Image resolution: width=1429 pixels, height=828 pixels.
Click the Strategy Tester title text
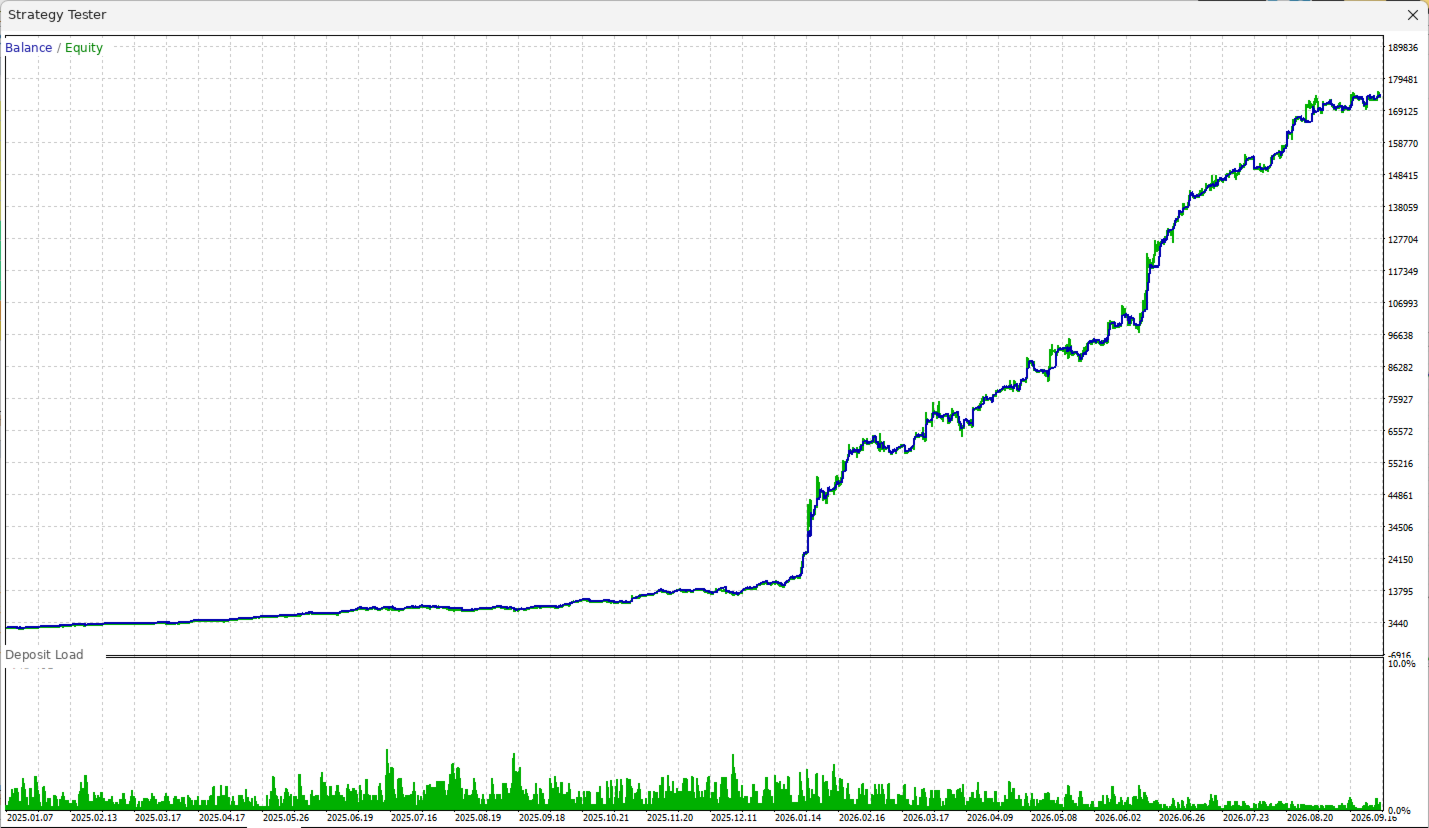point(57,15)
